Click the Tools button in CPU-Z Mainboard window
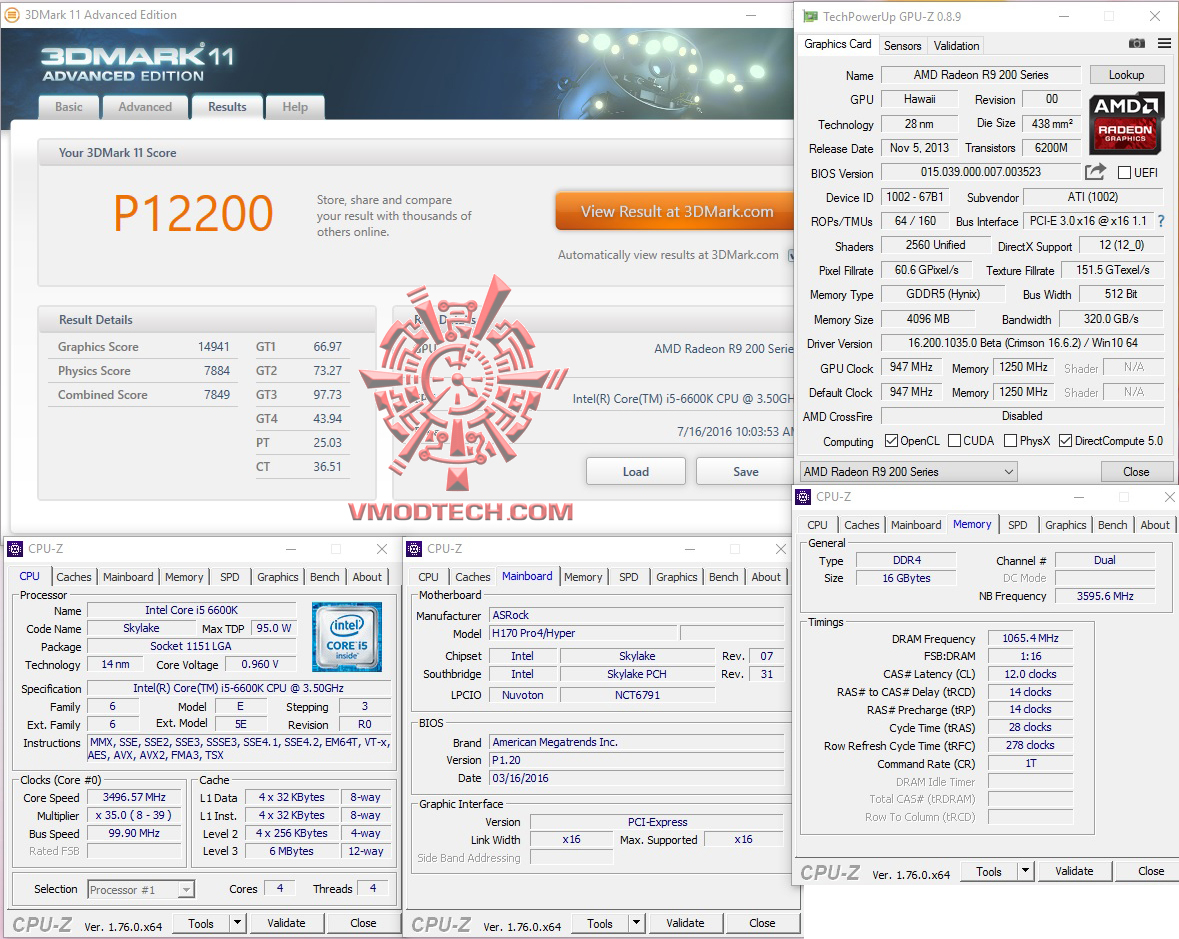Viewport: 1179px width, 939px height. (x=599, y=922)
